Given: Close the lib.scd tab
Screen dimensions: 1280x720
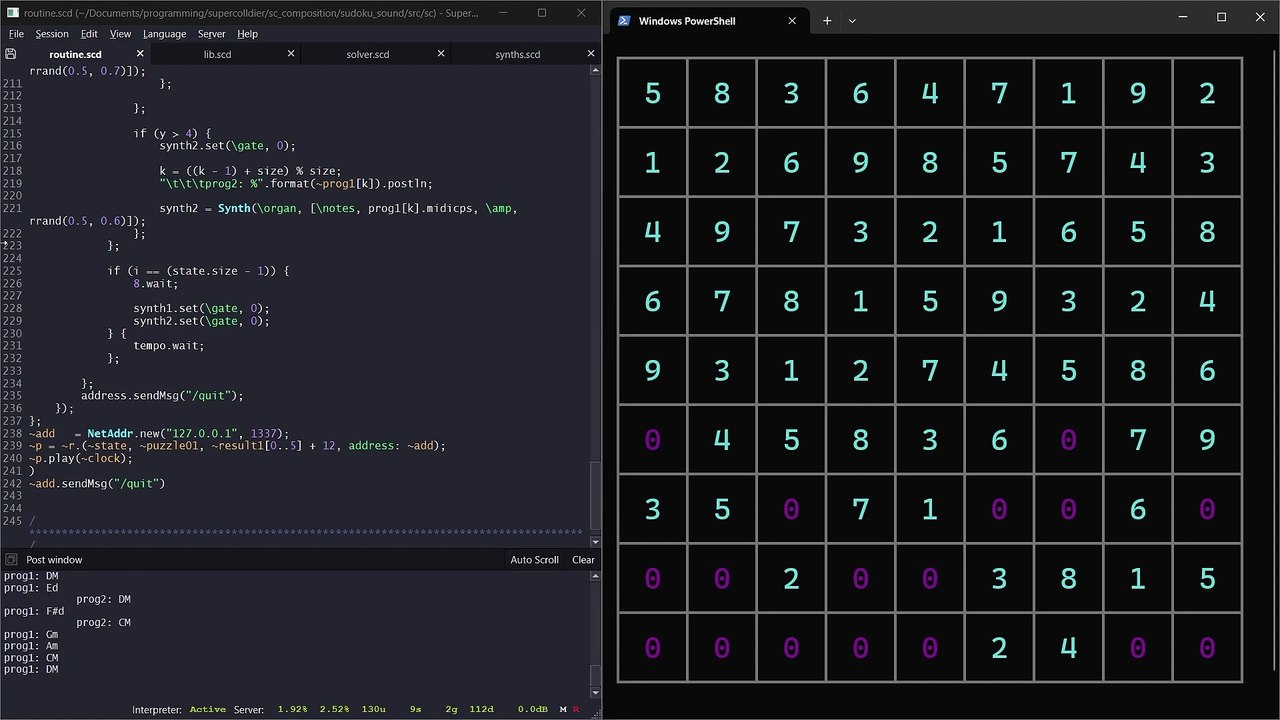Looking at the screenshot, I should (291, 54).
